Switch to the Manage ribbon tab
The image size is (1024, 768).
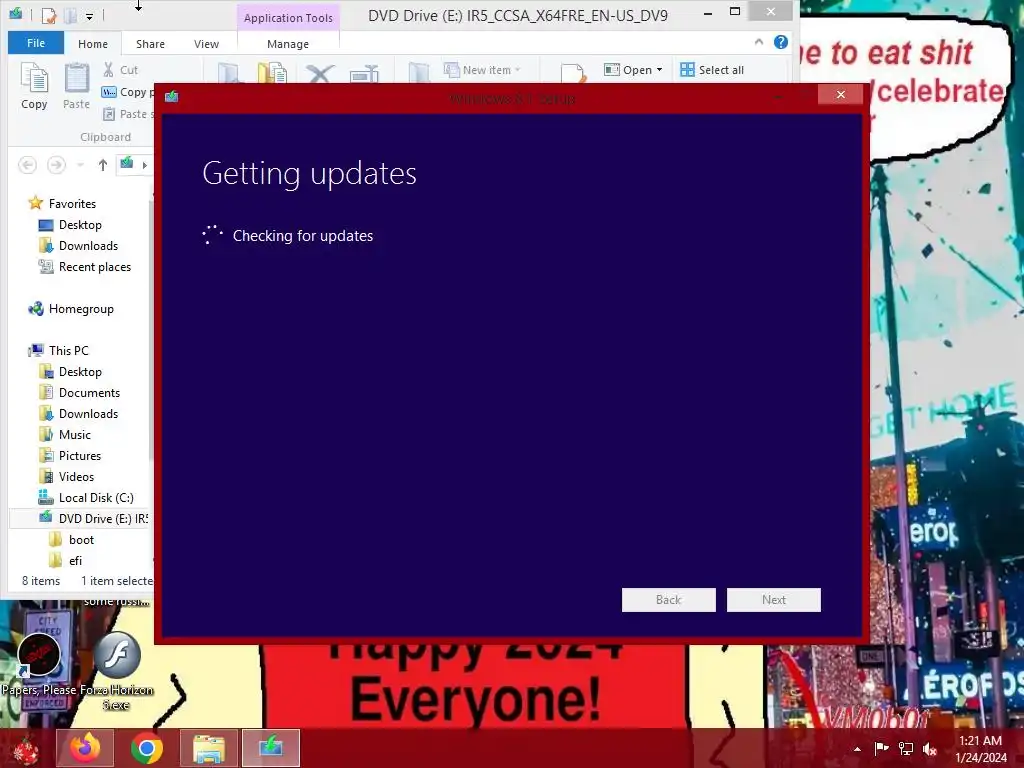pyautogui.click(x=288, y=44)
